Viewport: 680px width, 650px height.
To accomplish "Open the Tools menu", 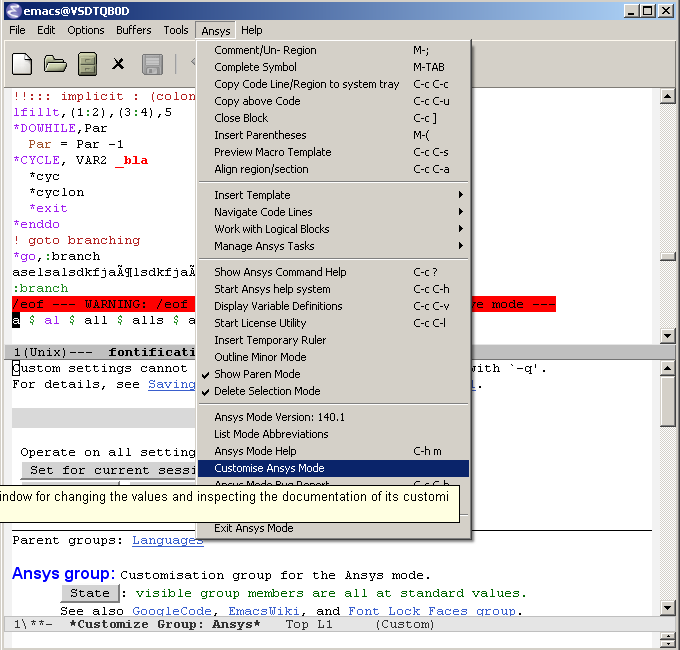I will click(x=176, y=30).
